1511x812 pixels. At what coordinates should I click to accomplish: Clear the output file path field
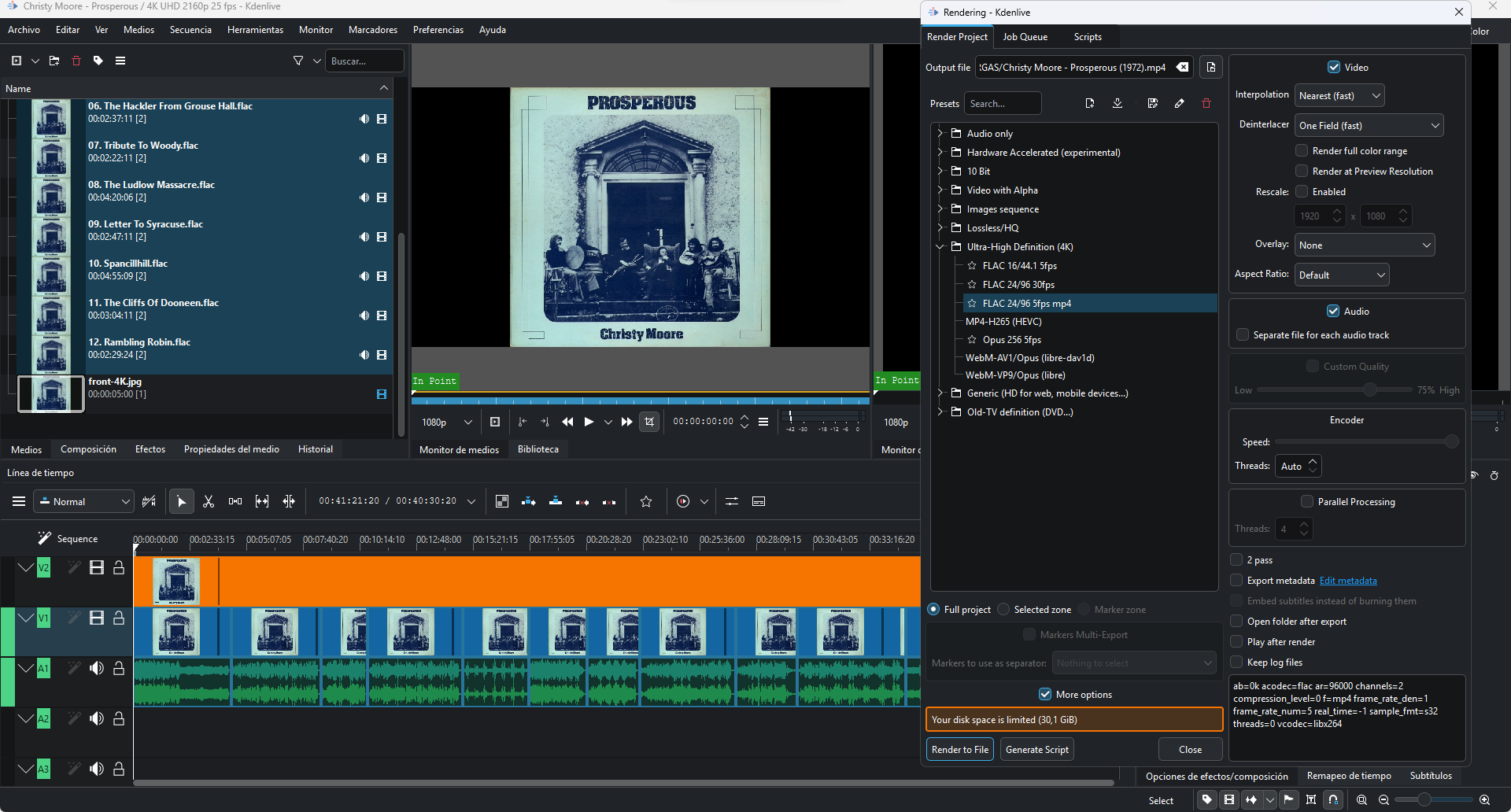pos(1182,68)
